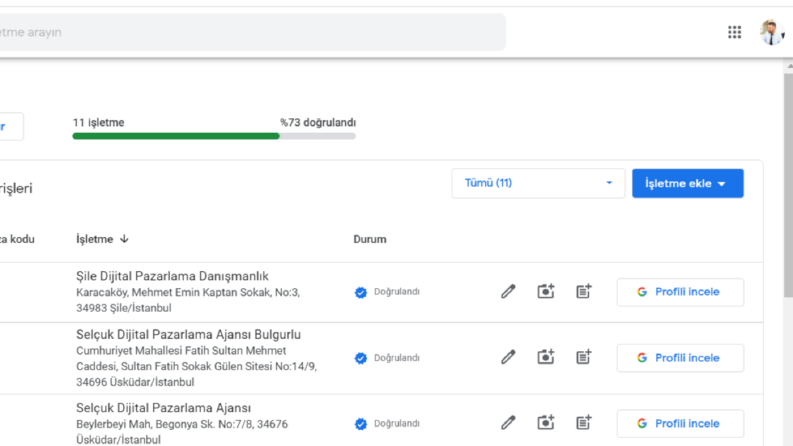This screenshot has width=793, height=446.
Task: Click the business search field
Action: (251, 32)
